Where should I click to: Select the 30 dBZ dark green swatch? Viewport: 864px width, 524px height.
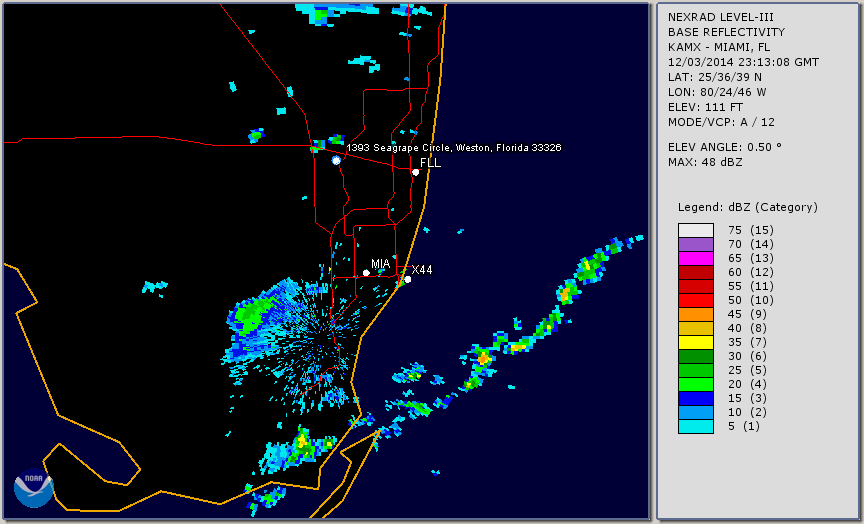pos(696,356)
